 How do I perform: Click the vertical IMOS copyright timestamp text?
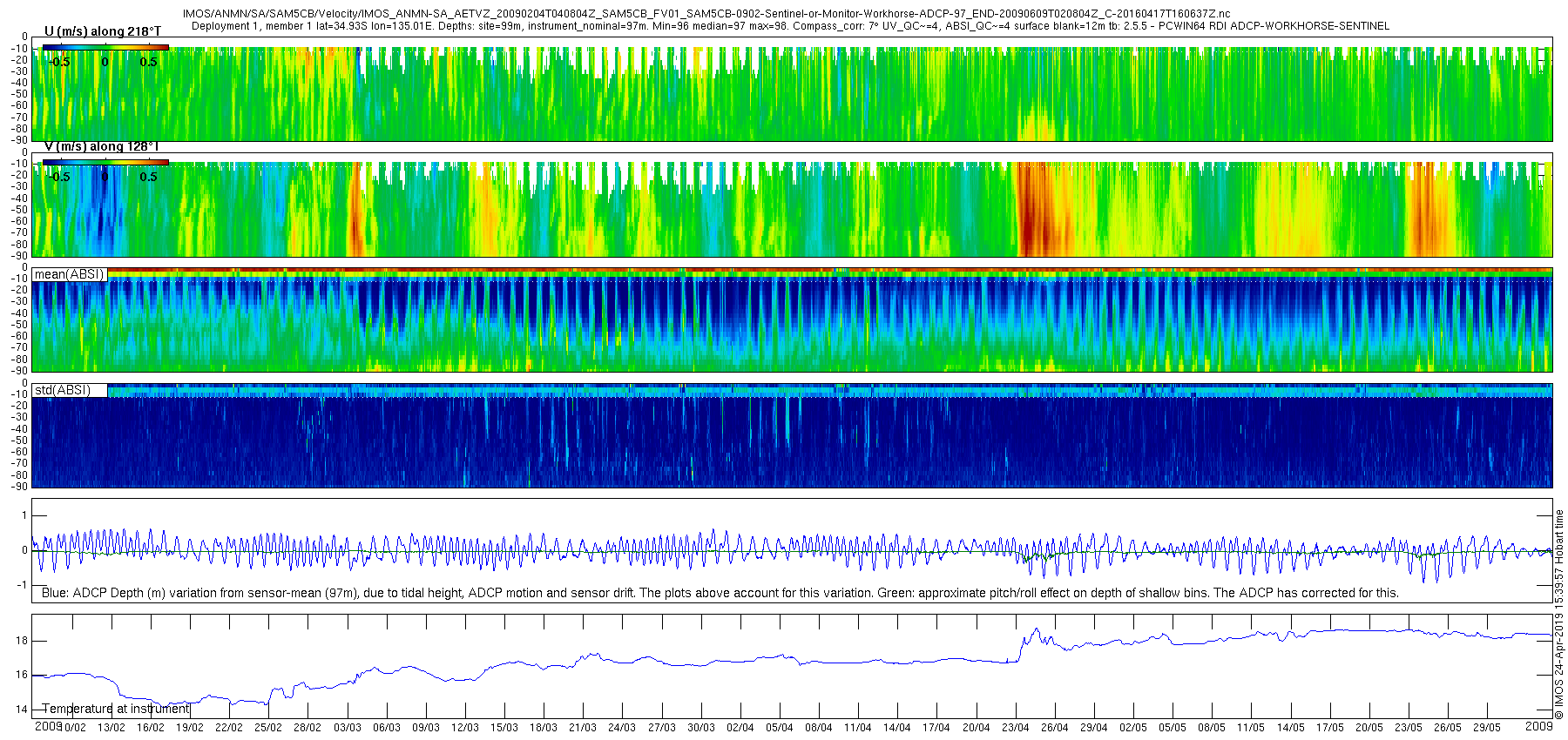point(1559,615)
